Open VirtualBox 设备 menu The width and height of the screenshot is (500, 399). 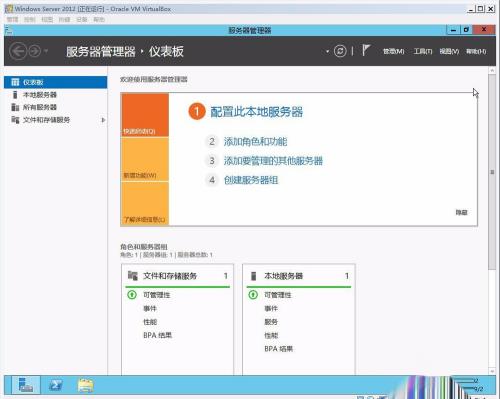click(82, 20)
